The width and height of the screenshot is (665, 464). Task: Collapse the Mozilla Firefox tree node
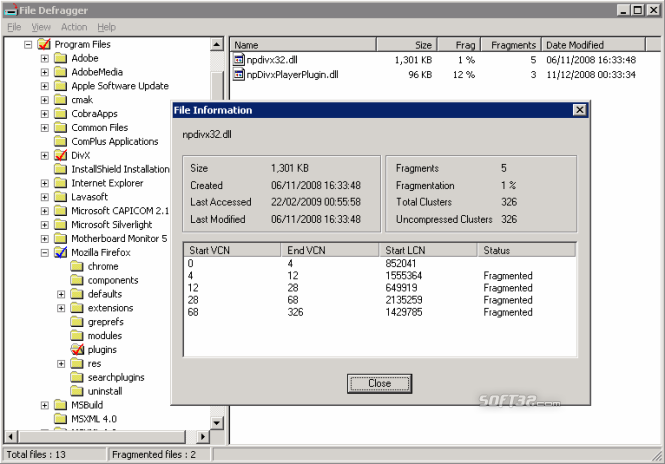[45, 253]
